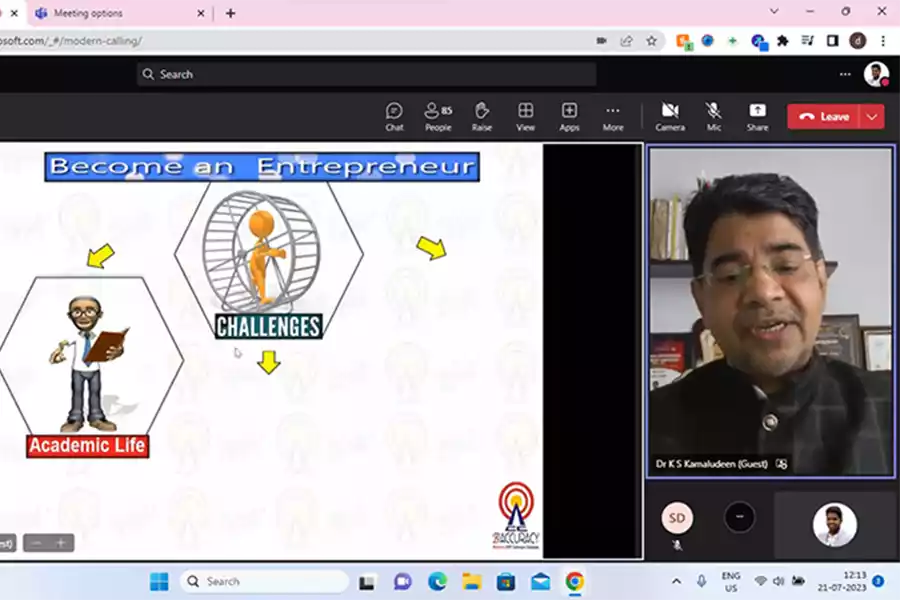900x600 pixels.
Task: Show hidden system tray icons
Action: coord(677,582)
